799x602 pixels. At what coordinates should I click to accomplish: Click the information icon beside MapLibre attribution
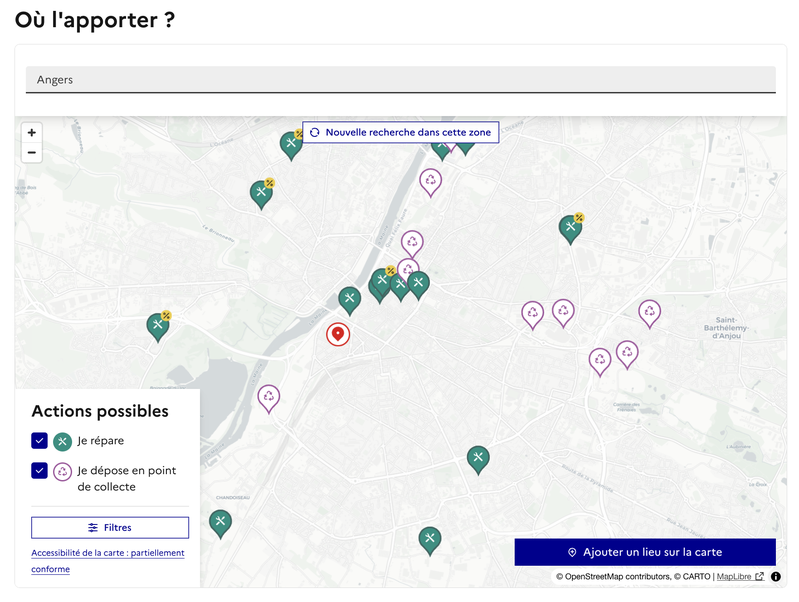click(x=775, y=576)
